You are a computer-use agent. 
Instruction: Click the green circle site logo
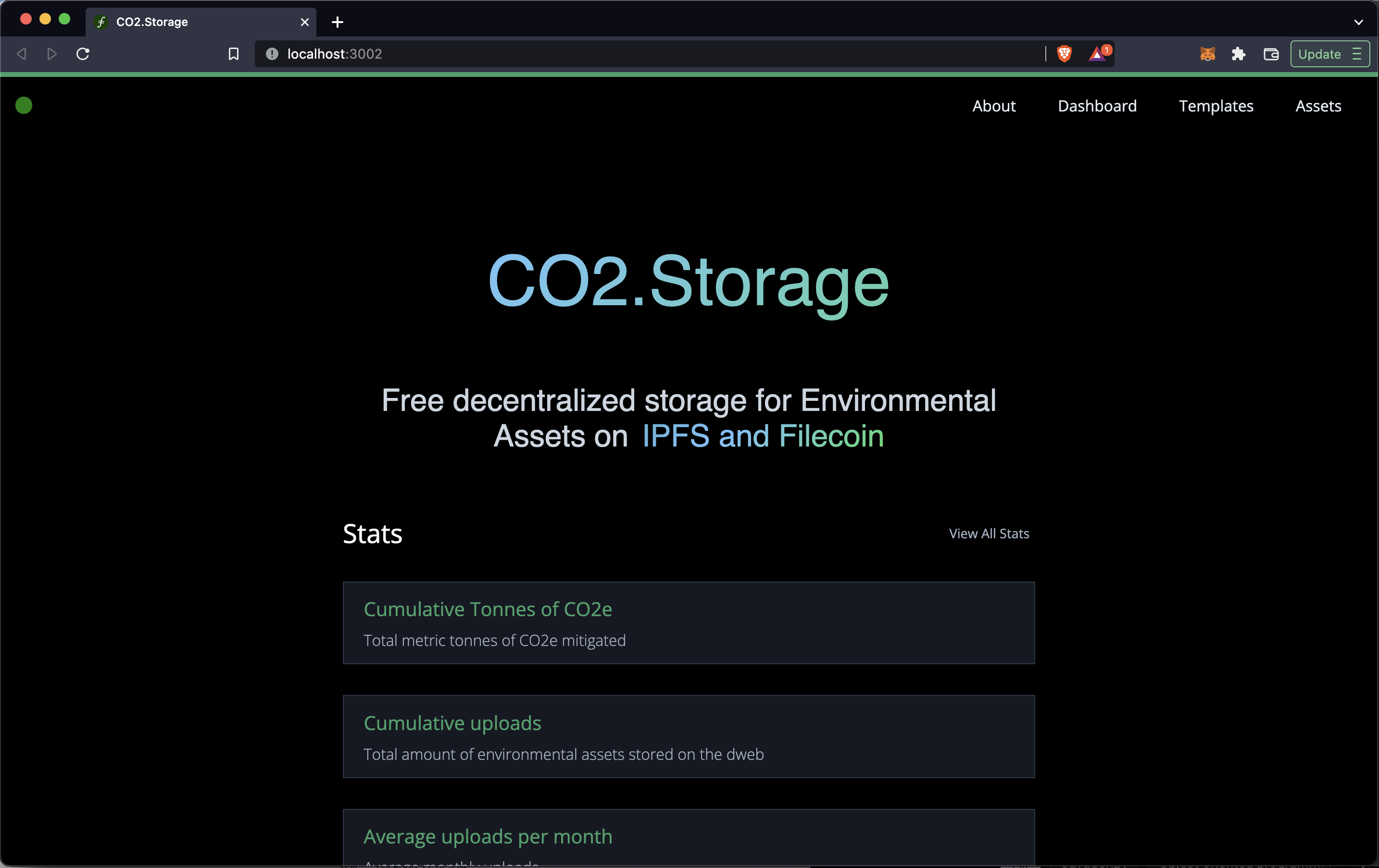click(24, 105)
